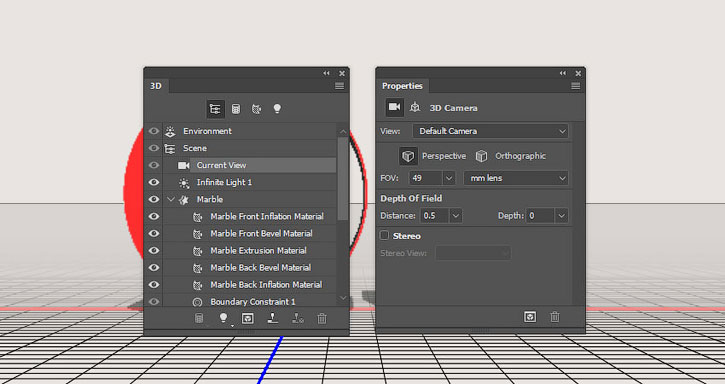
Task: Click Marble Front Inflation Material icon
Action: (x=197, y=217)
